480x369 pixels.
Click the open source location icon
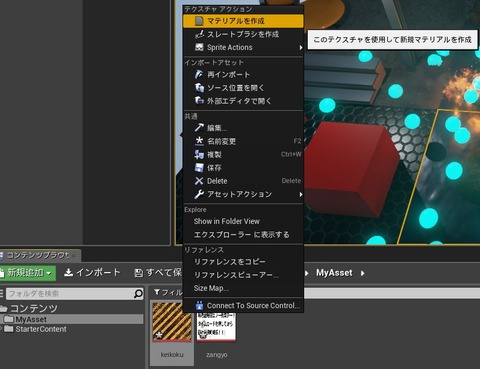click(199, 88)
